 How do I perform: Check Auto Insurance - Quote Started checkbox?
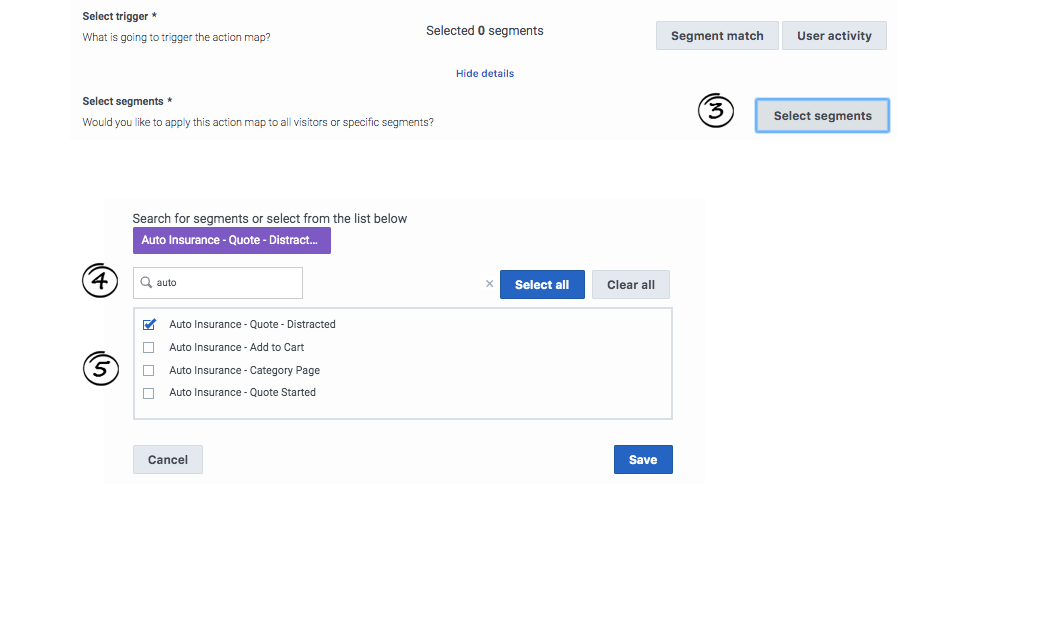tap(148, 393)
